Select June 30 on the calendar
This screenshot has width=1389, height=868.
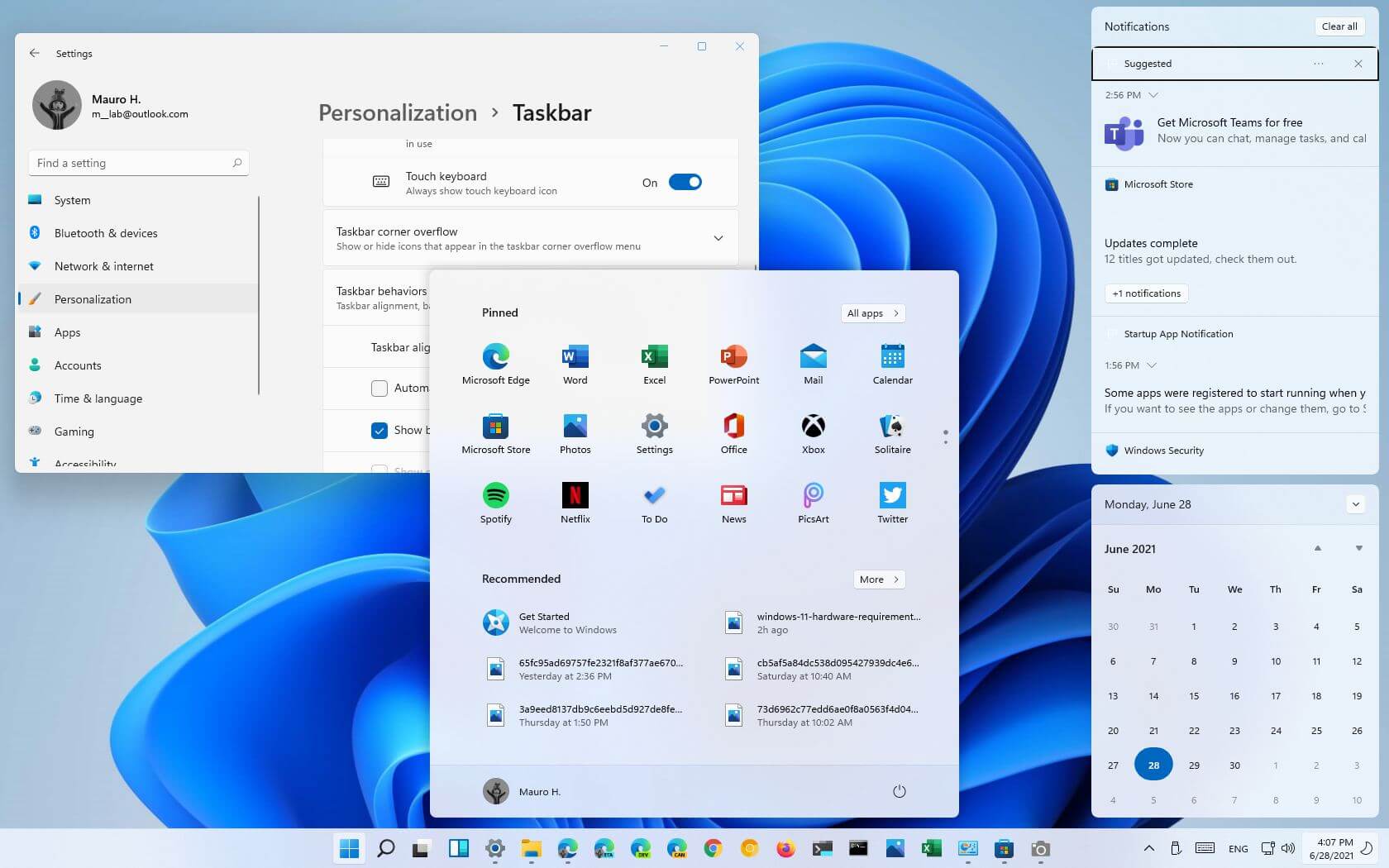click(1234, 765)
